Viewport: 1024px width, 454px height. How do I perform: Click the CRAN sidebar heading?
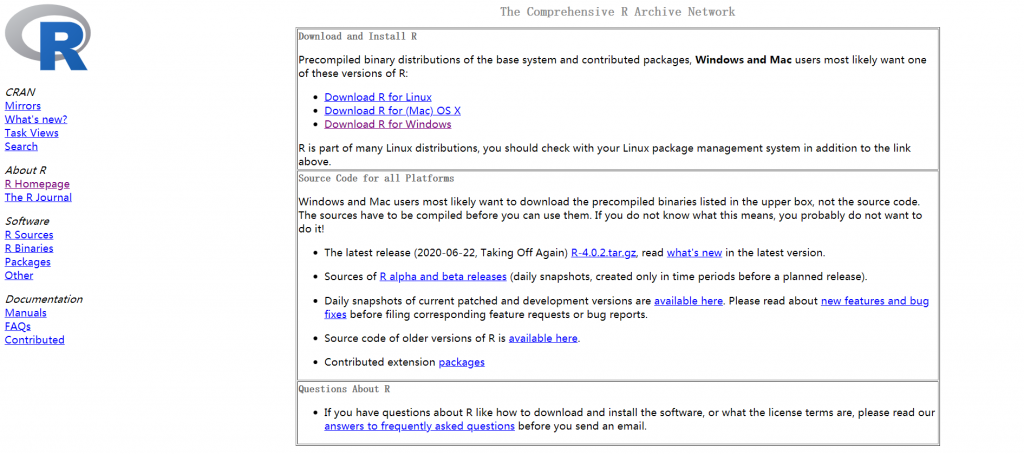point(20,92)
